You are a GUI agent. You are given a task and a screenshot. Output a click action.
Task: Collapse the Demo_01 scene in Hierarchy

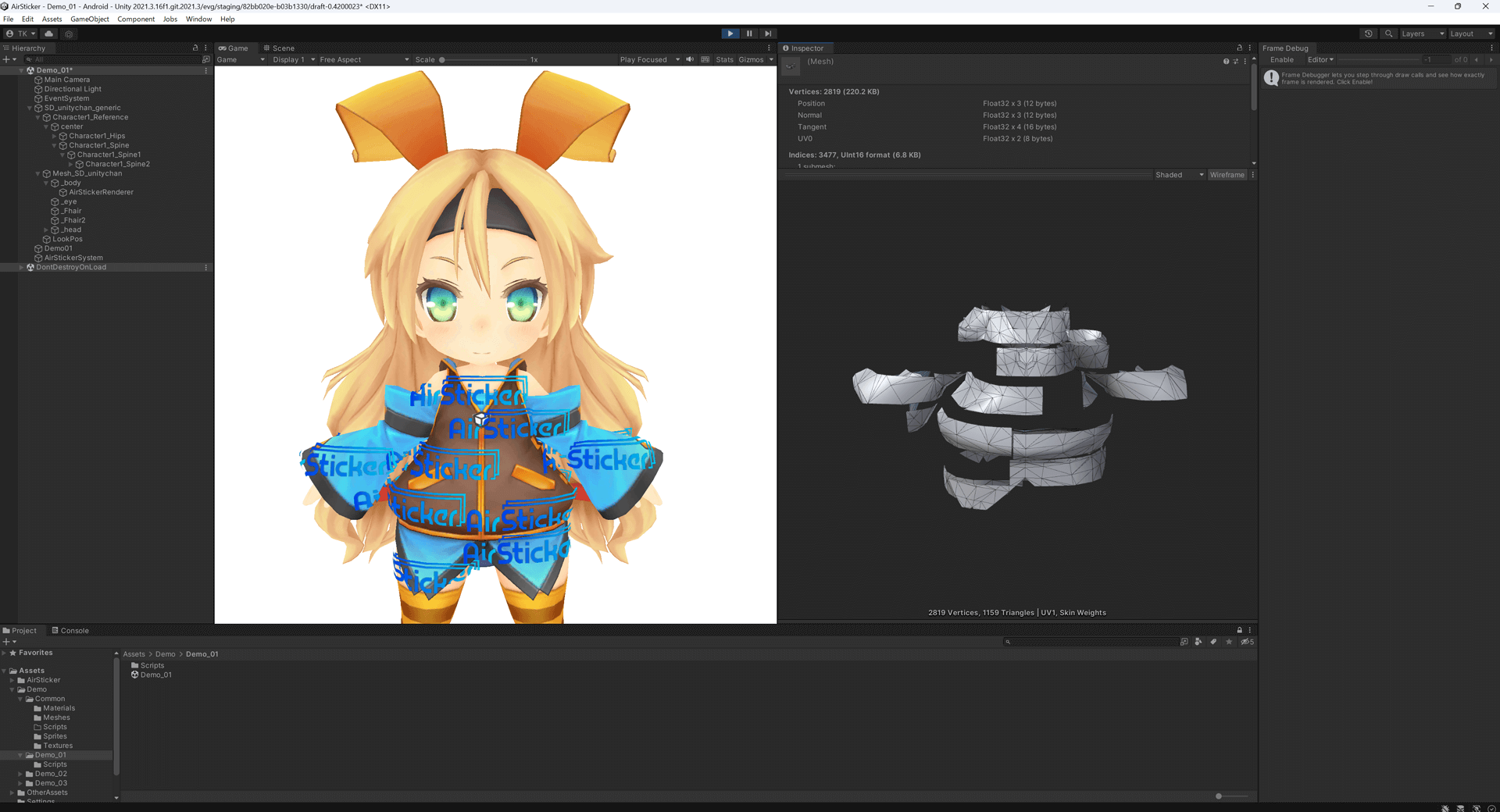[21, 70]
